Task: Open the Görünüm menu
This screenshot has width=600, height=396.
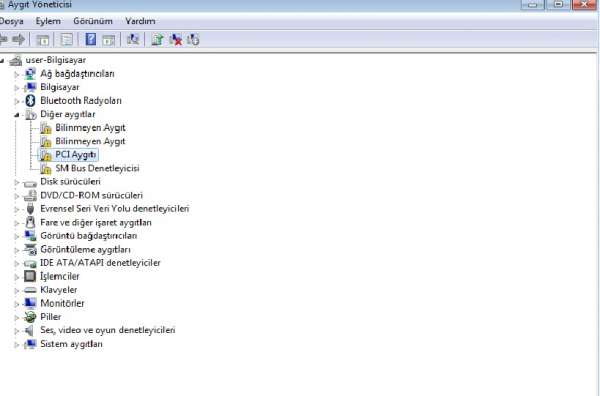Action: [93, 21]
